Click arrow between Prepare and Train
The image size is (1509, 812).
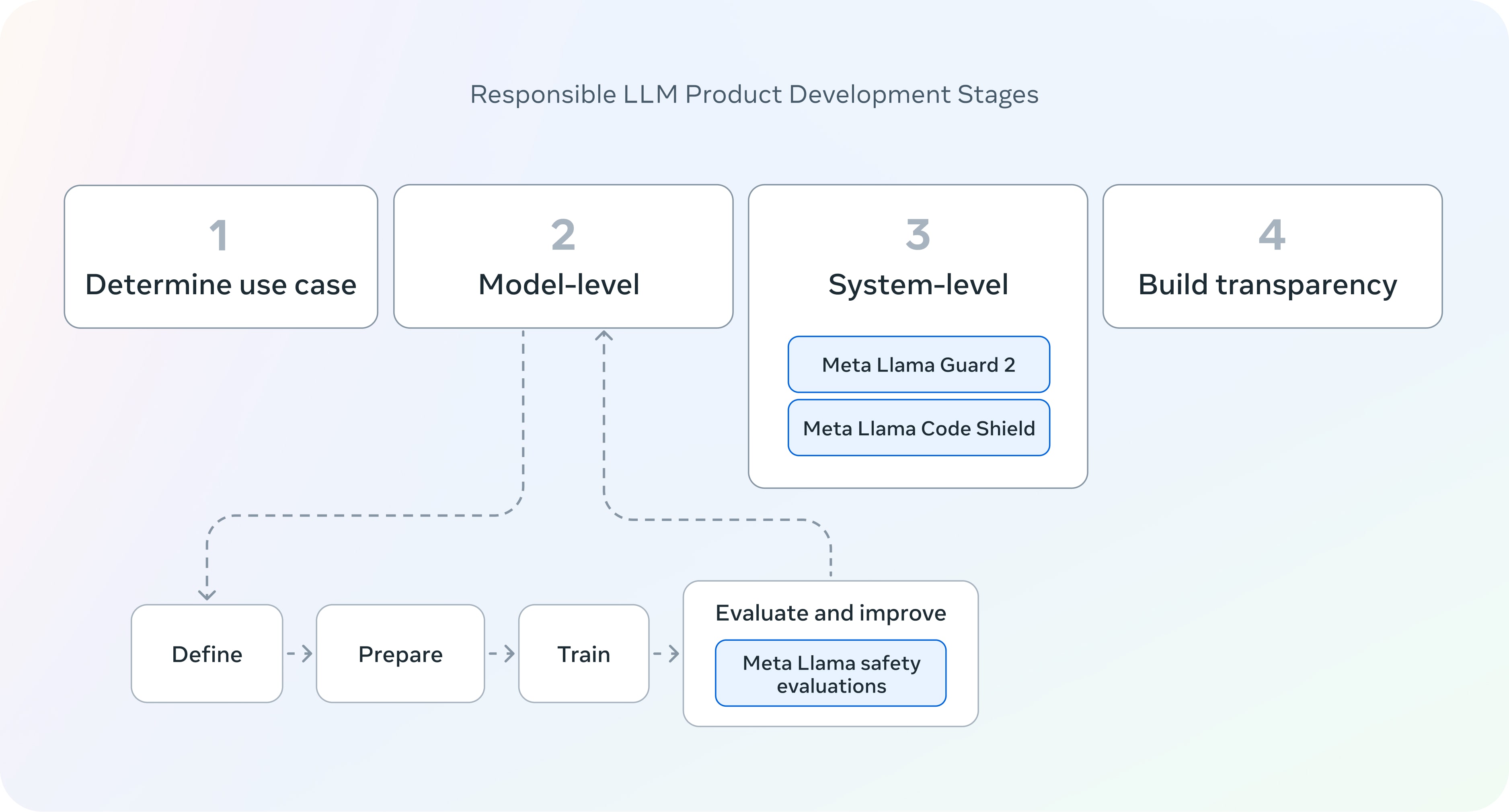pos(502,653)
